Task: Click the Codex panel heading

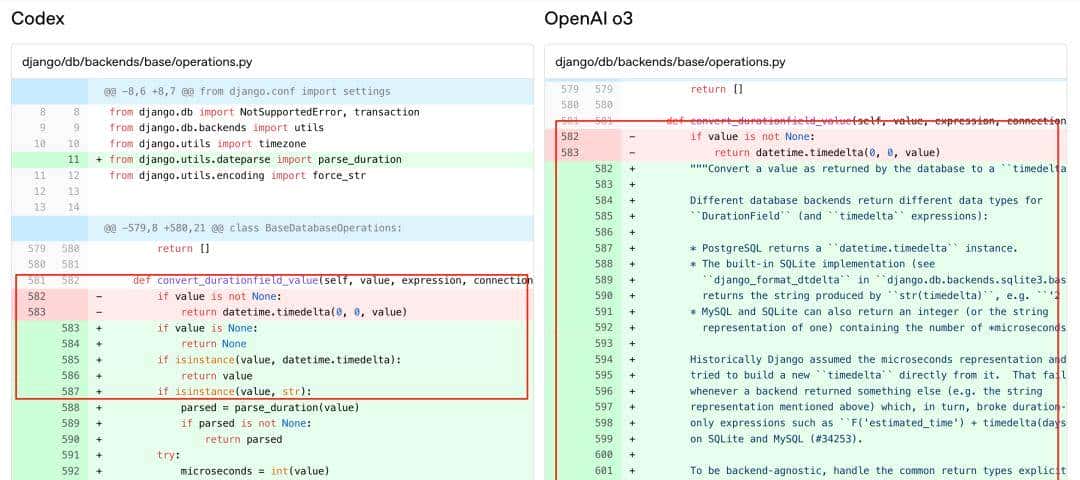Action: (39, 18)
